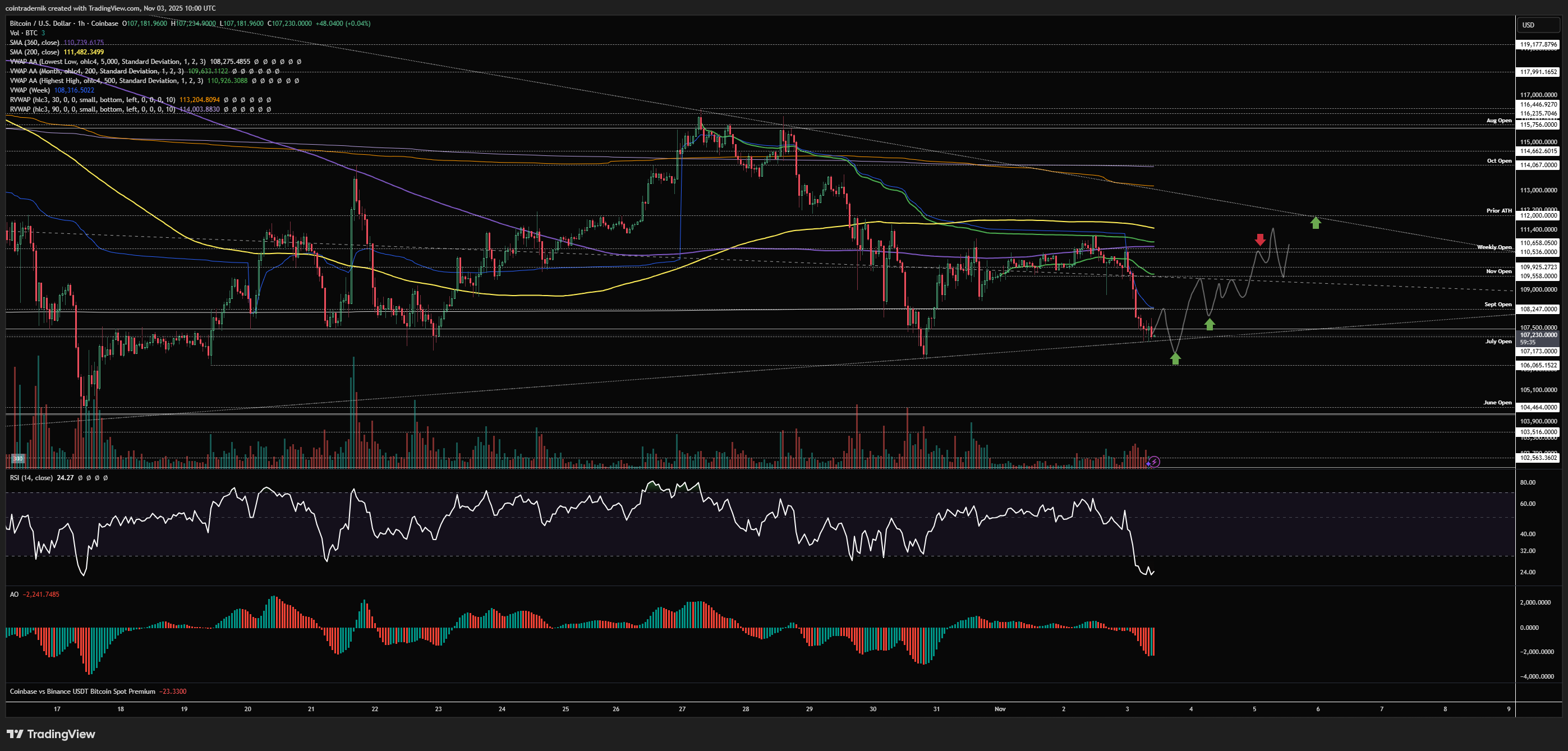Click green up arrow below Prior ATH line

pyautogui.click(x=1316, y=223)
